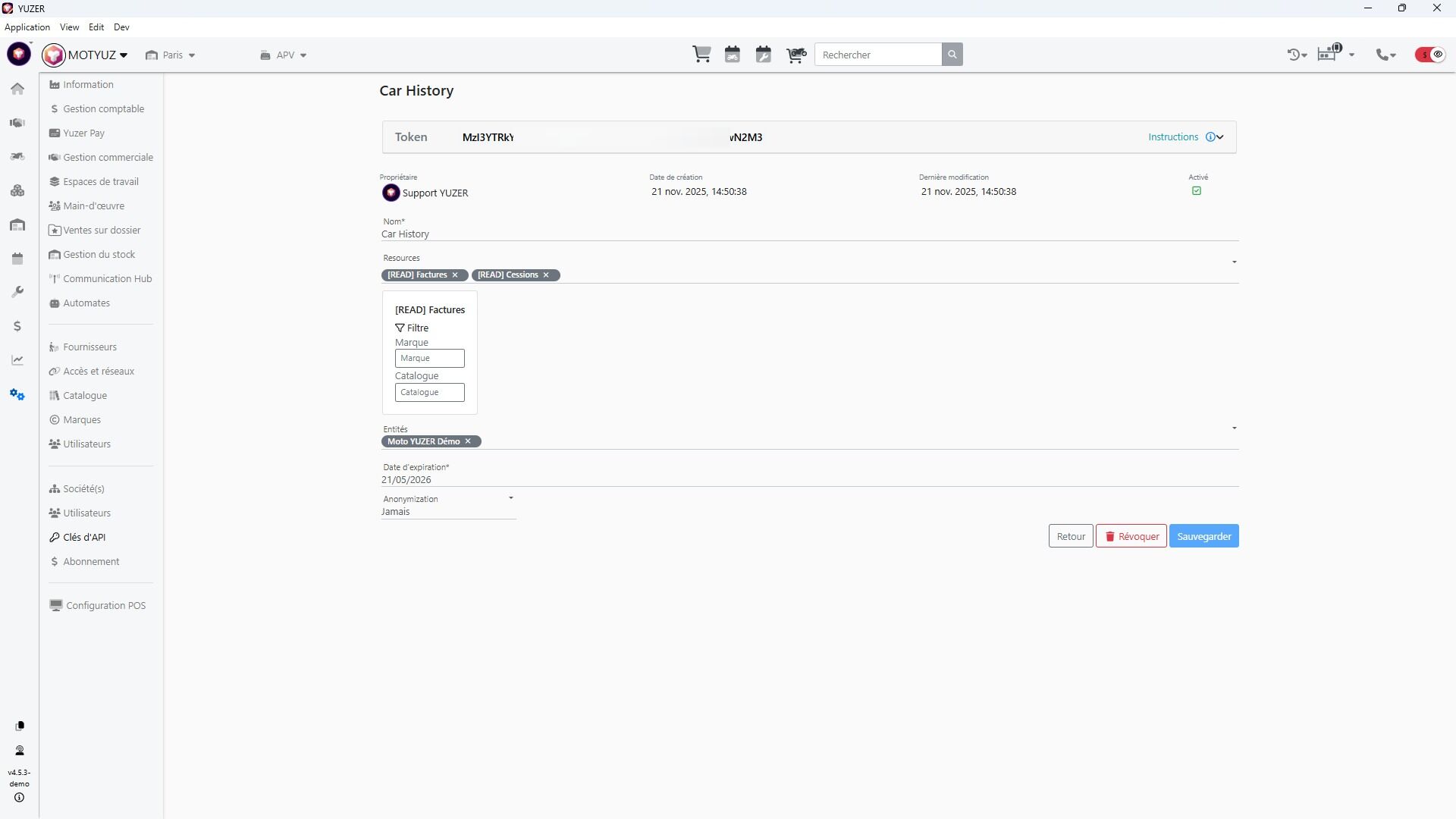The image size is (1456, 819).
Task: Toggle the red eye switch top right
Action: pos(1430,55)
